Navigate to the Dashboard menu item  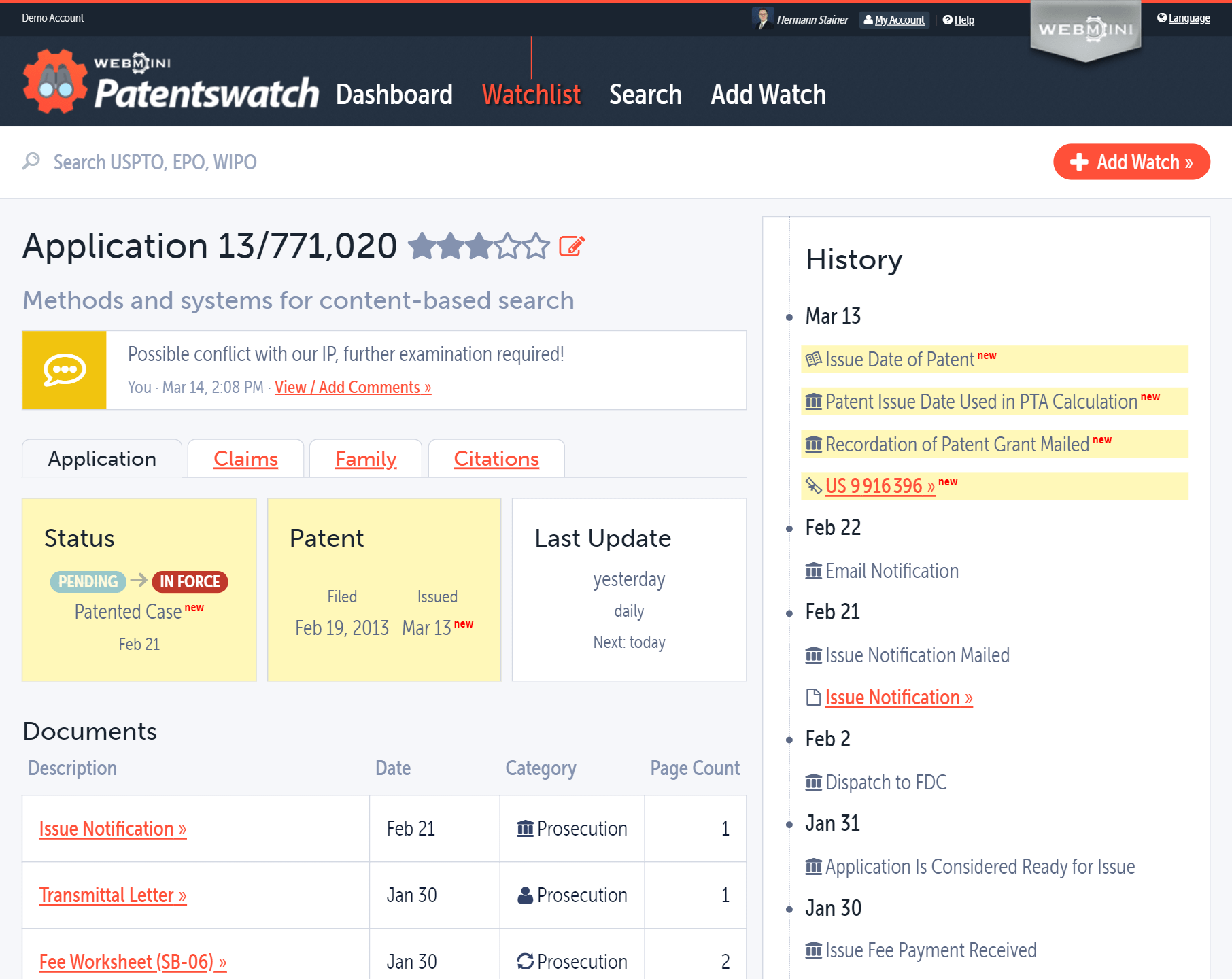[x=395, y=95]
